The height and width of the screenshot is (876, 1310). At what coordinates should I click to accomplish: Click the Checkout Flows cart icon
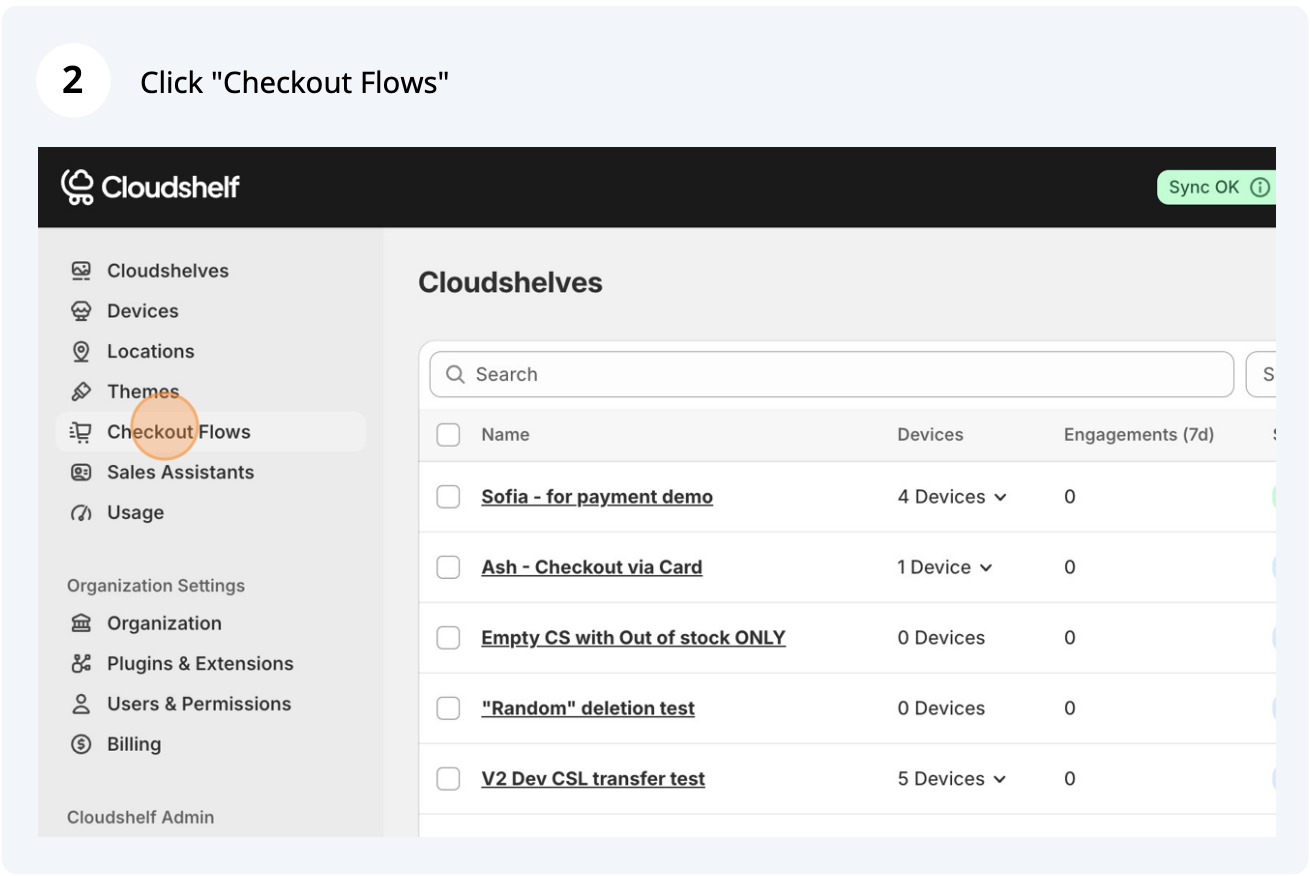click(x=81, y=432)
